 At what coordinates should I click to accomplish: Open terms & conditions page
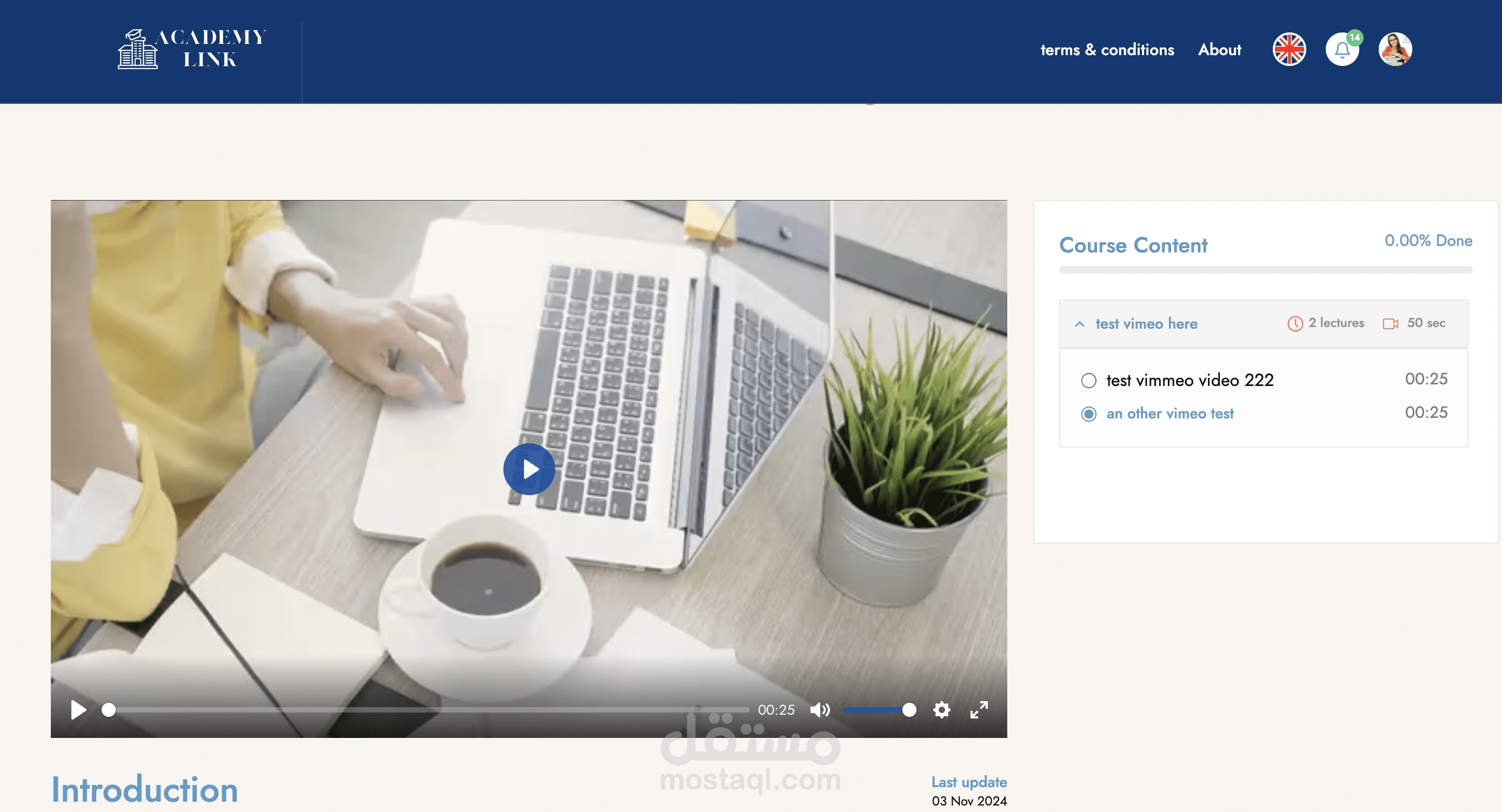coord(1106,48)
